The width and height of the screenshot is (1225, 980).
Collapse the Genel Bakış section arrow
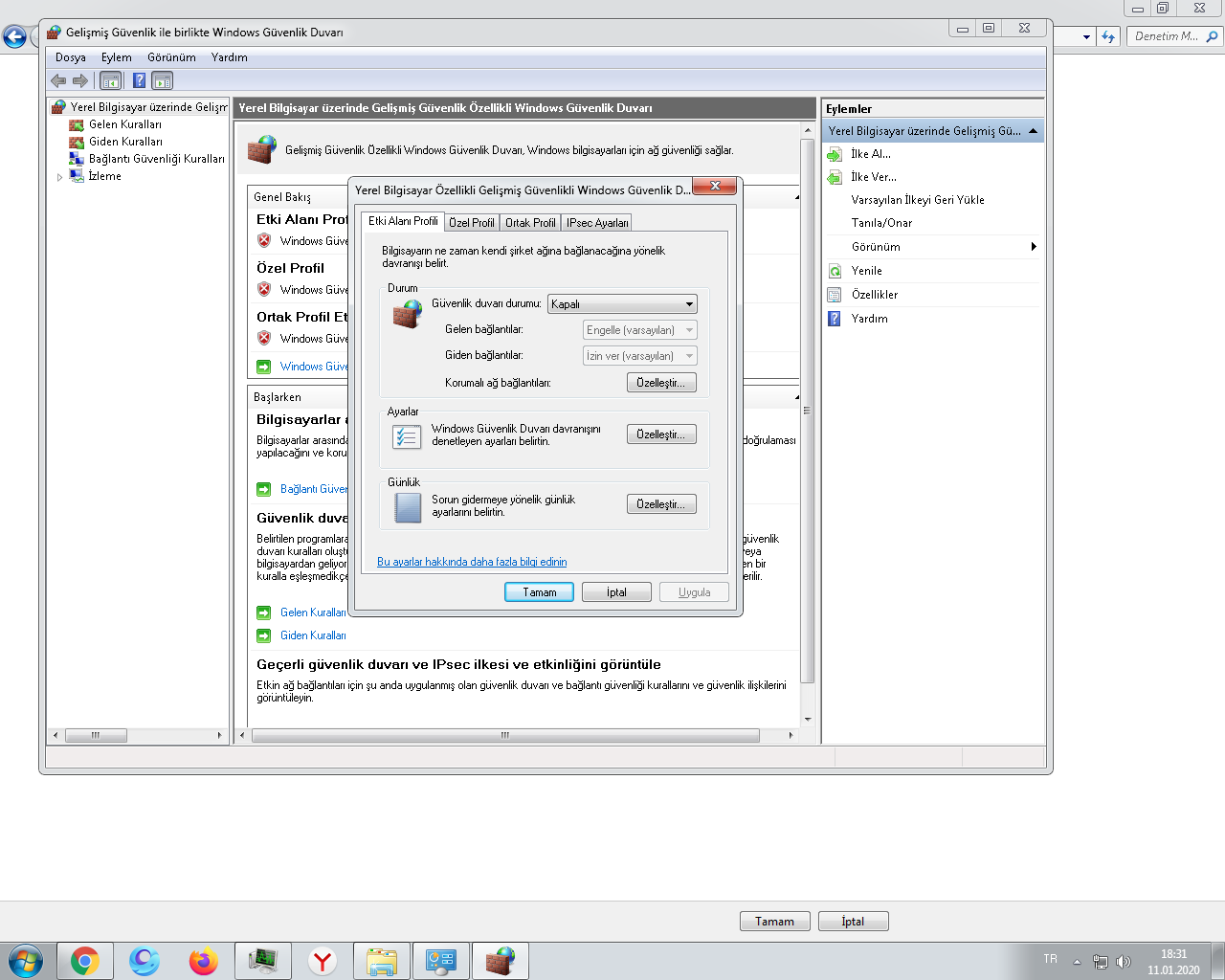(796, 197)
